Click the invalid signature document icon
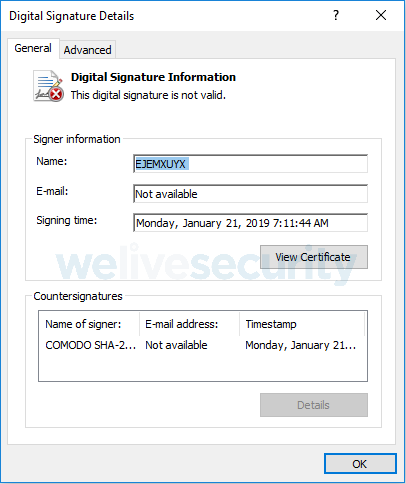This screenshot has width=406, height=484. 49,86
